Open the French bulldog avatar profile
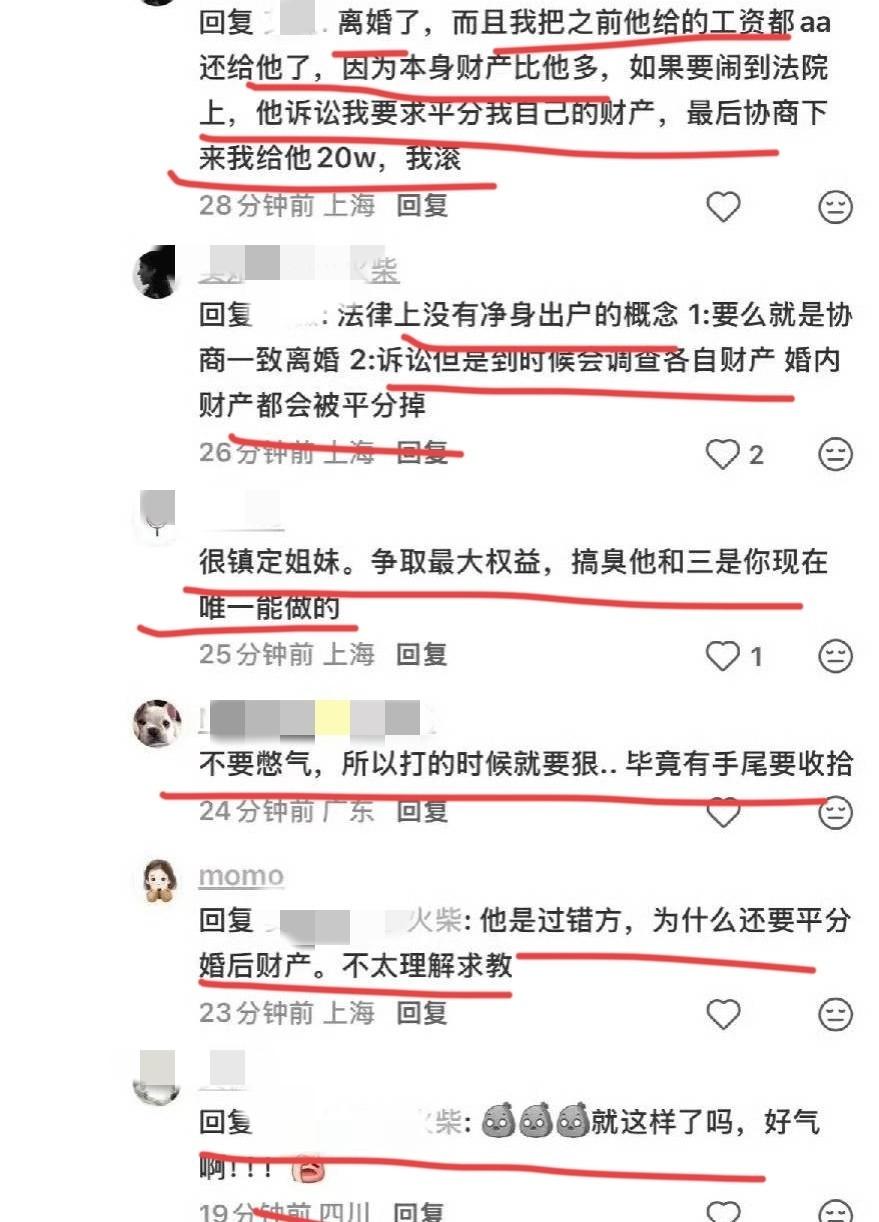 [157, 722]
